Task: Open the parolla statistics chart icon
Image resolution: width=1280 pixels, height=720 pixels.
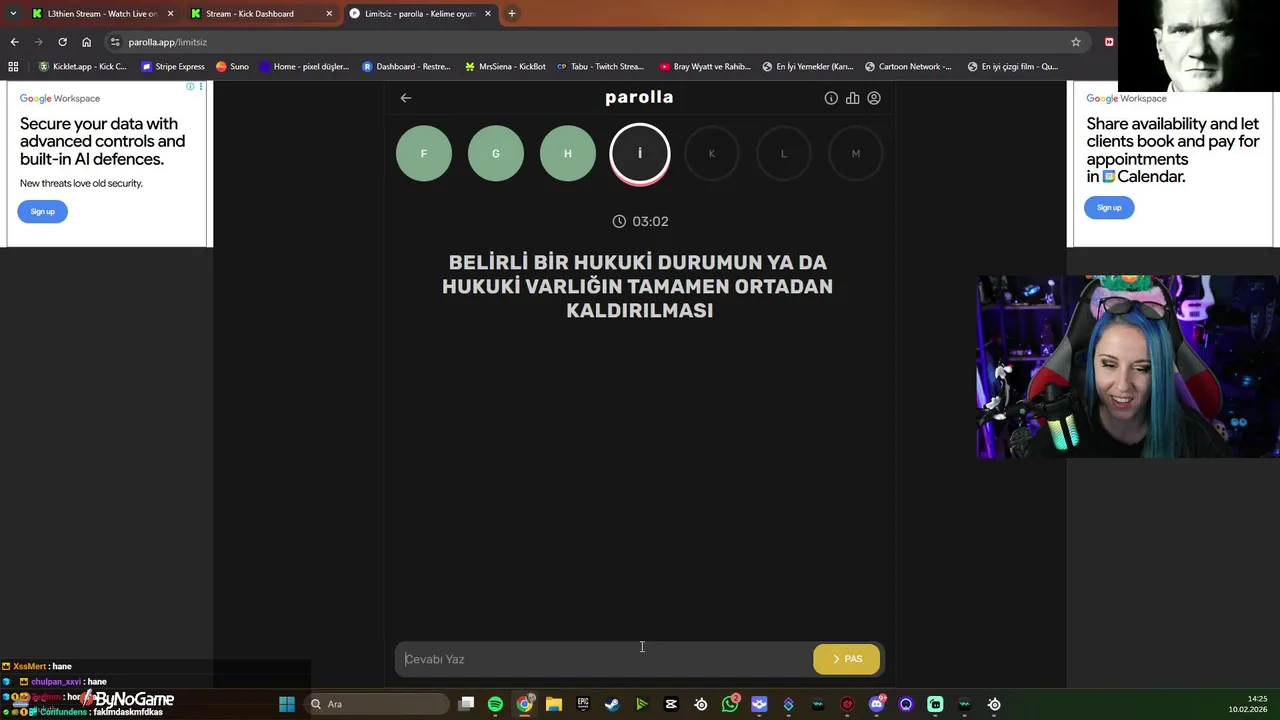Action: (x=852, y=98)
